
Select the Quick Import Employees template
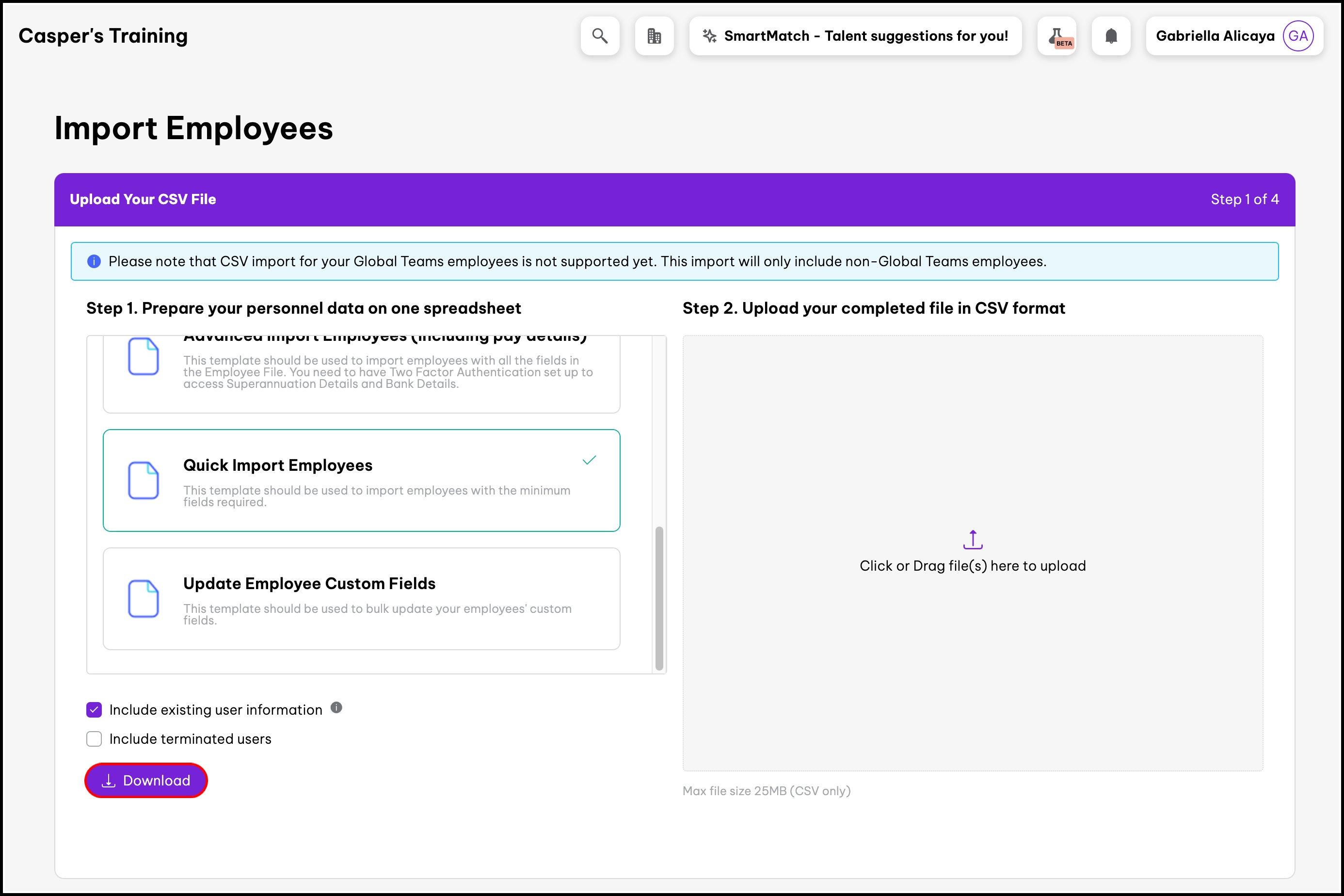(x=361, y=480)
